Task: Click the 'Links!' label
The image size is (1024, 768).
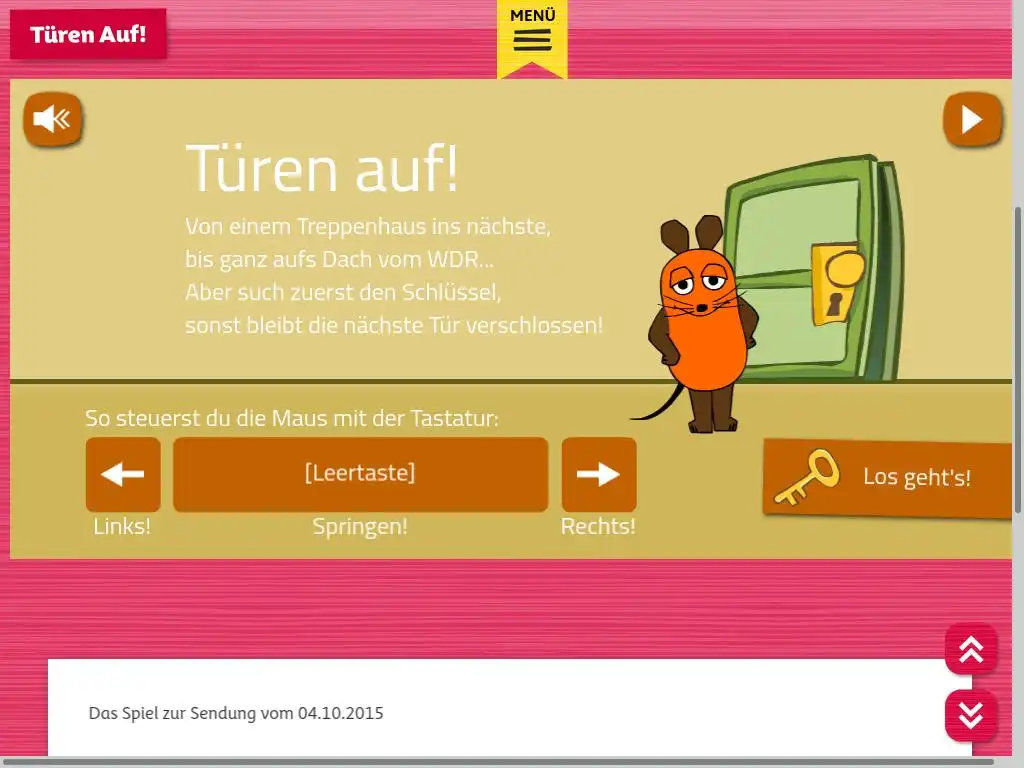Action: [x=122, y=526]
